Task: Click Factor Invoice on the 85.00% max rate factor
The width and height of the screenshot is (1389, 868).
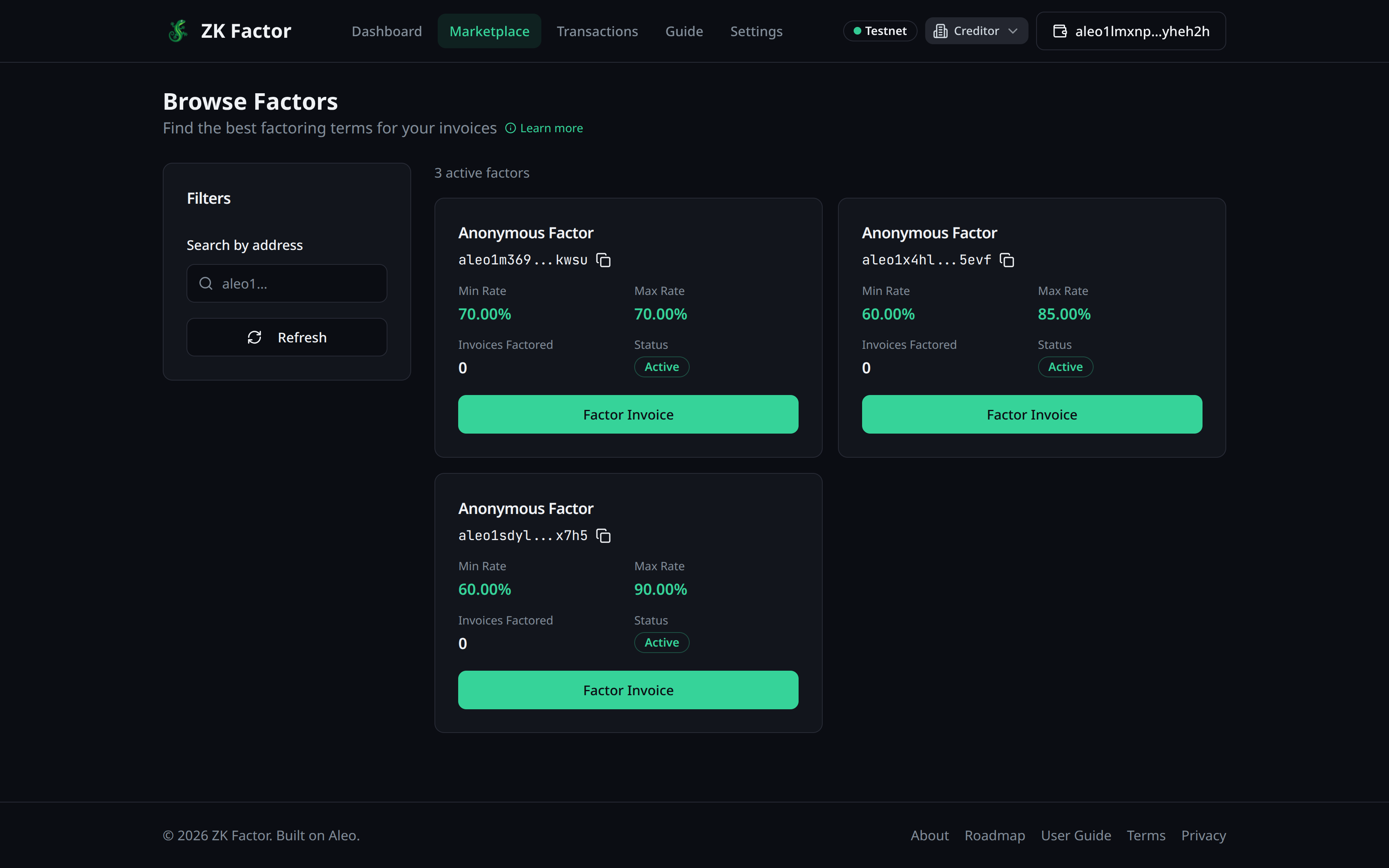Action: coord(1031,414)
